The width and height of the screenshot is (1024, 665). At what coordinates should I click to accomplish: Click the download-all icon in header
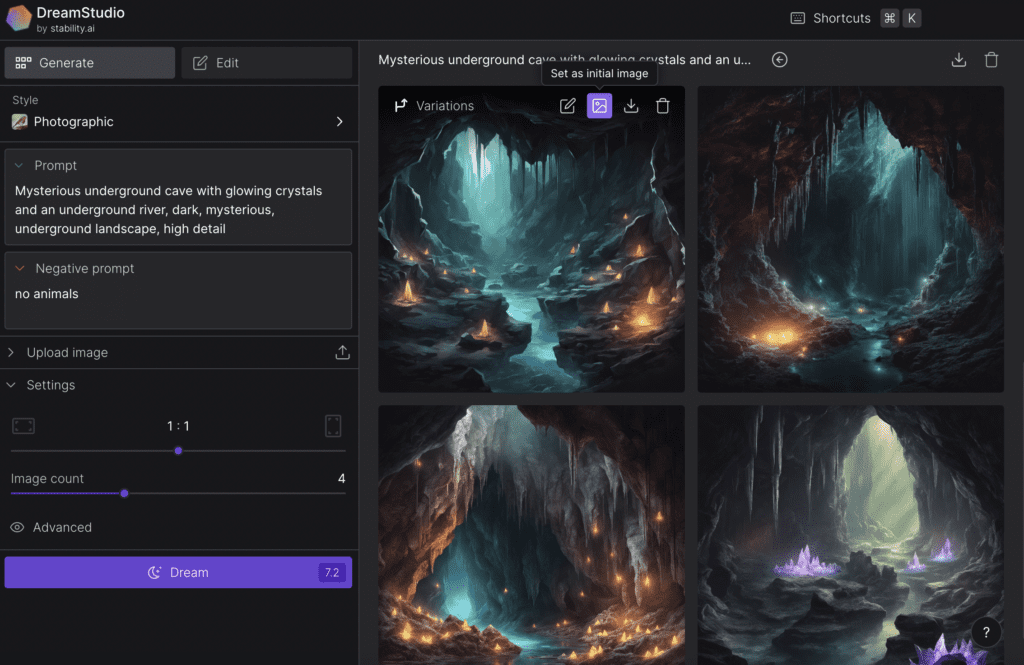point(958,60)
